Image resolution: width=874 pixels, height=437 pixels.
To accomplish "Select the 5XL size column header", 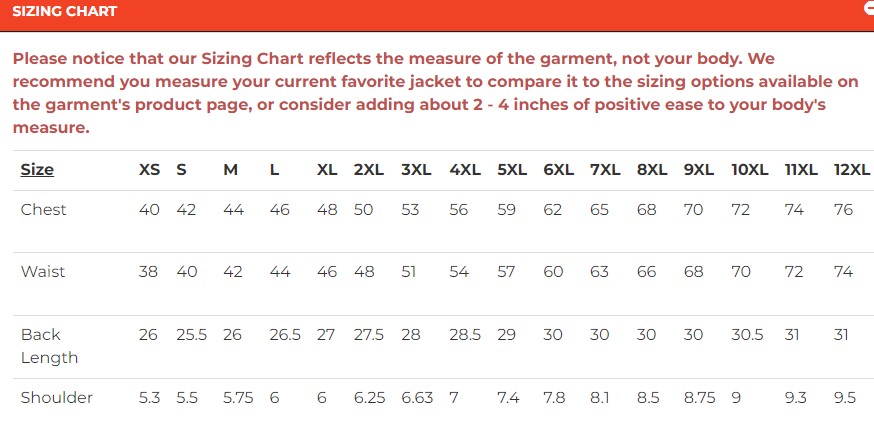I will (512, 170).
